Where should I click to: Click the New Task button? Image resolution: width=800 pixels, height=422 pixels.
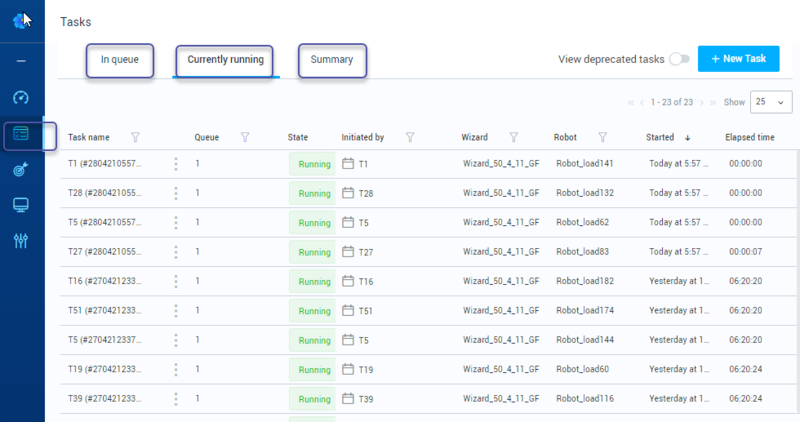[738, 59]
